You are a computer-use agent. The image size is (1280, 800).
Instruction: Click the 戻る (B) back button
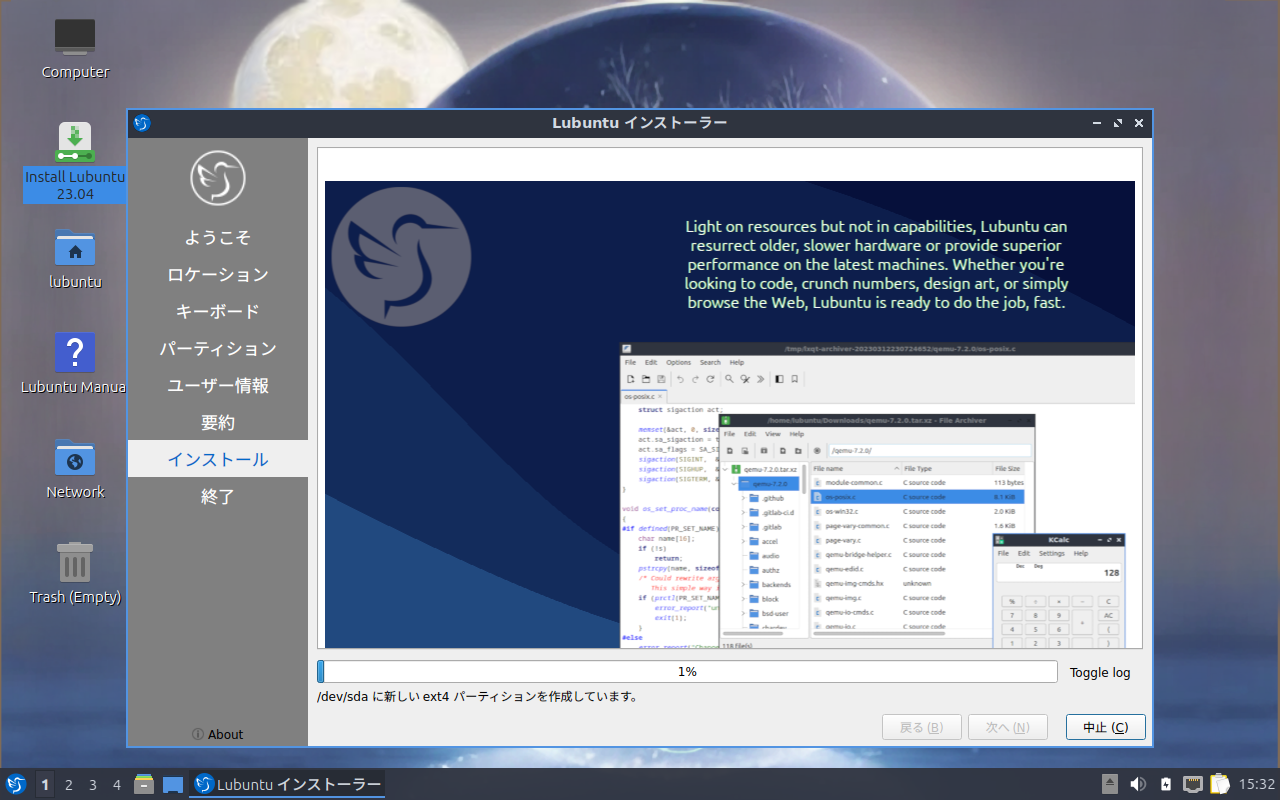(921, 727)
